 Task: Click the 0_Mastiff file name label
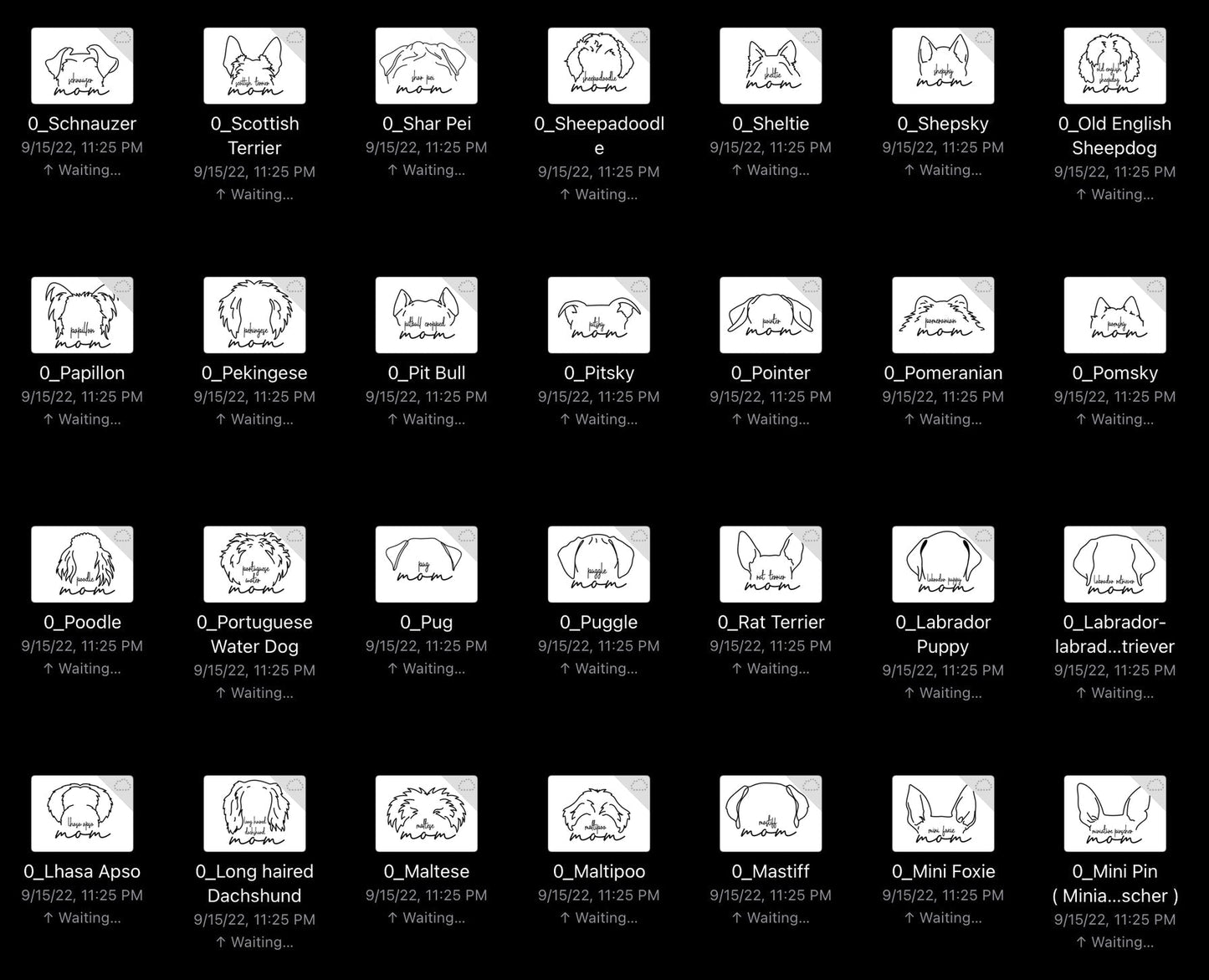click(771, 871)
